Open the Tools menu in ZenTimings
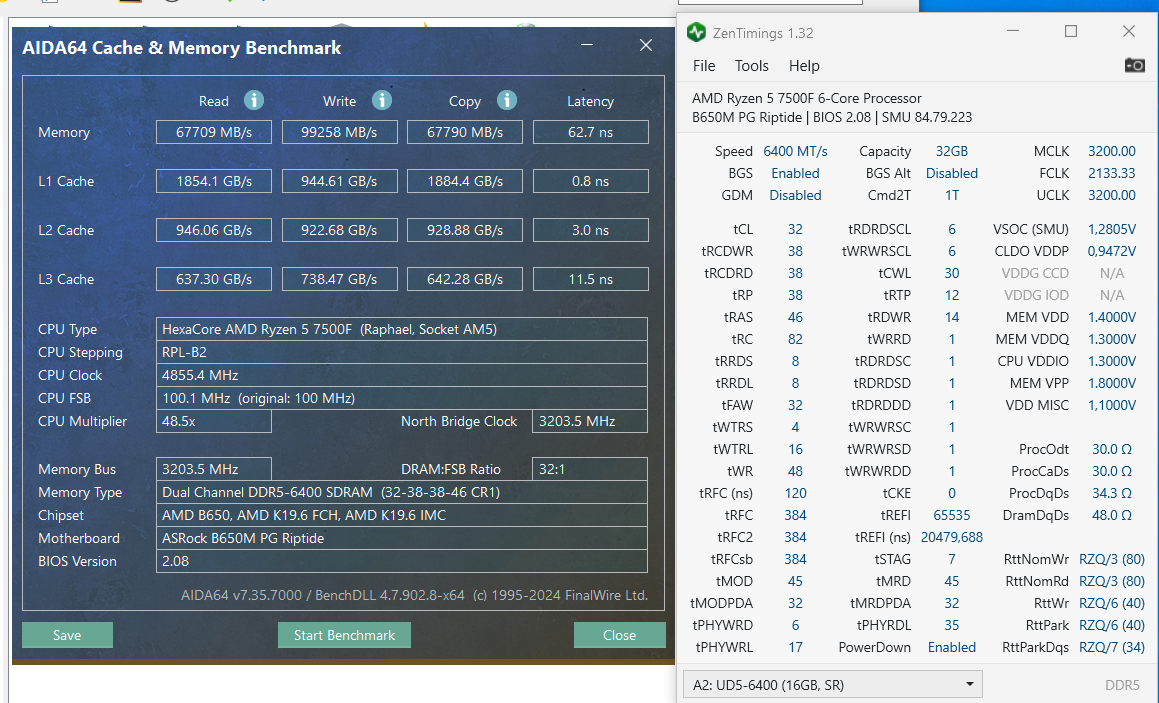The height and width of the screenshot is (703, 1159). pos(752,66)
